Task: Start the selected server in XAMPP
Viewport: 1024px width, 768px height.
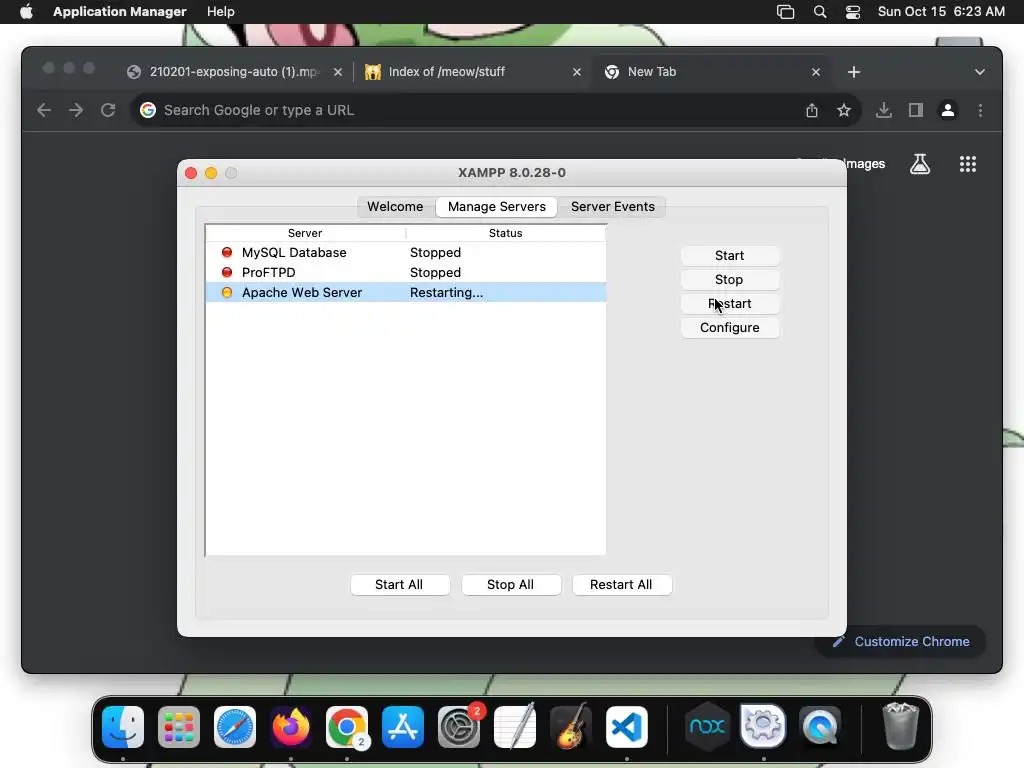Action: pyautogui.click(x=729, y=255)
